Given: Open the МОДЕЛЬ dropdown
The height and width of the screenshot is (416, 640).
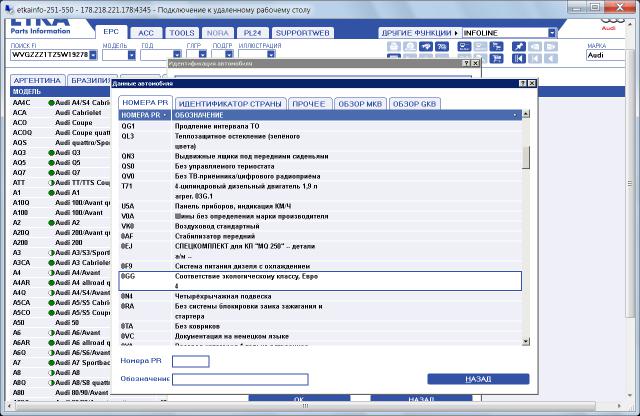Looking at the screenshot, I should coord(131,55).
